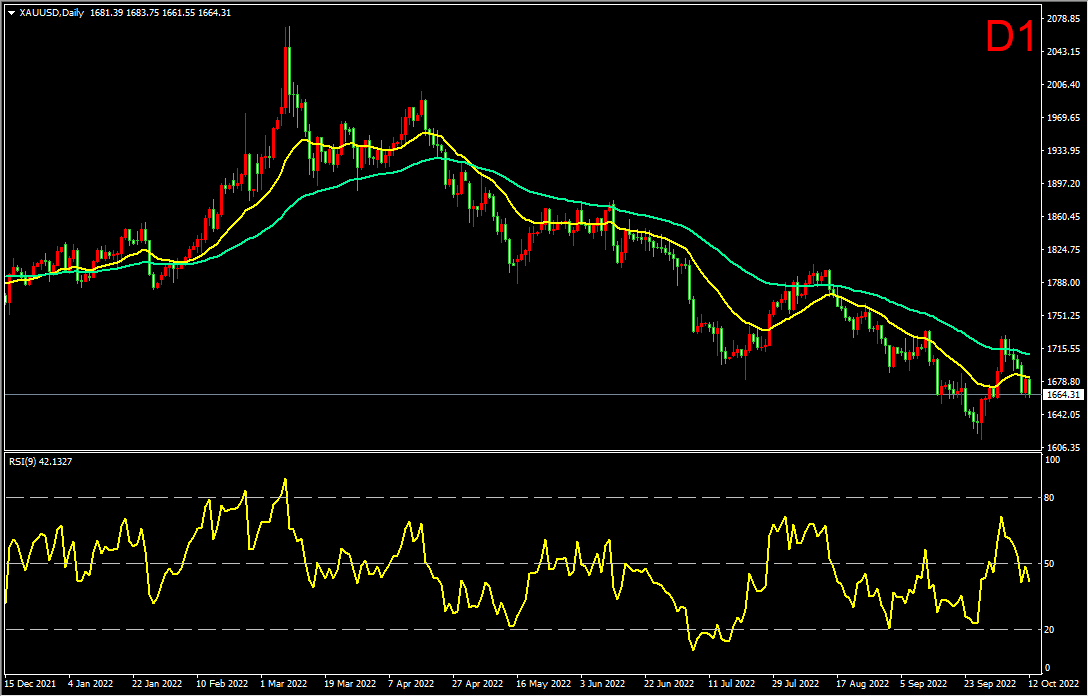Click the 1 Mar 2022 date label
Image resolution: width=1089 pixels, height=697 pixels.
point(285,684)
